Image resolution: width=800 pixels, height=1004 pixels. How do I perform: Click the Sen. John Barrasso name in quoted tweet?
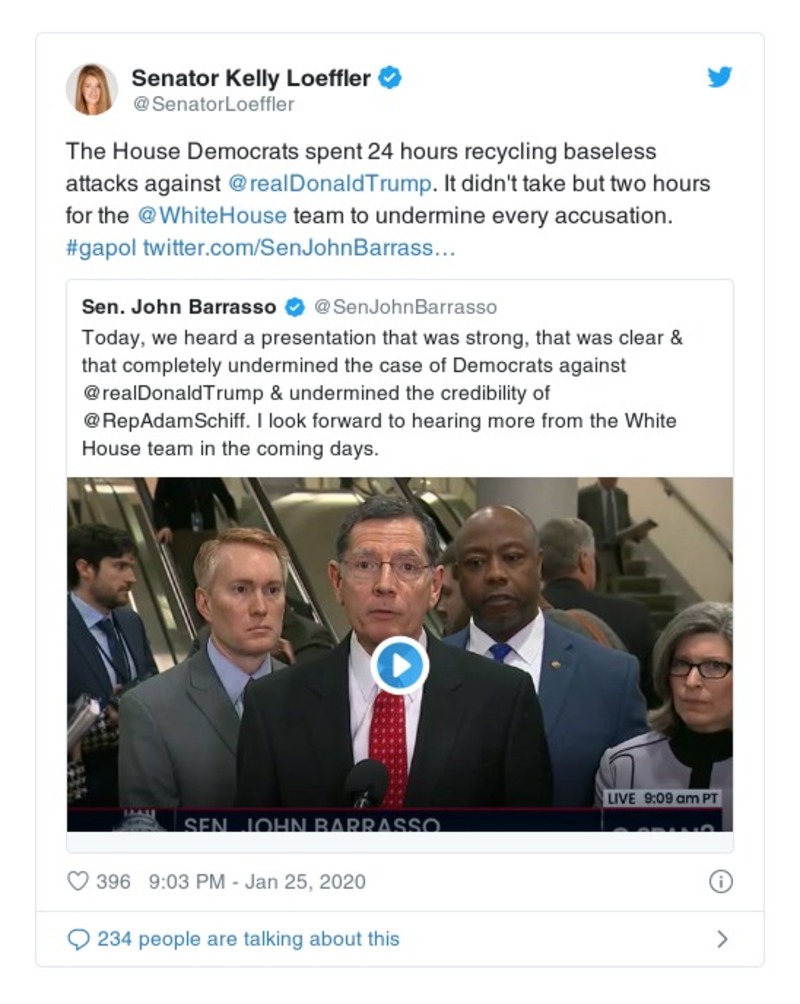pos(179,307)
